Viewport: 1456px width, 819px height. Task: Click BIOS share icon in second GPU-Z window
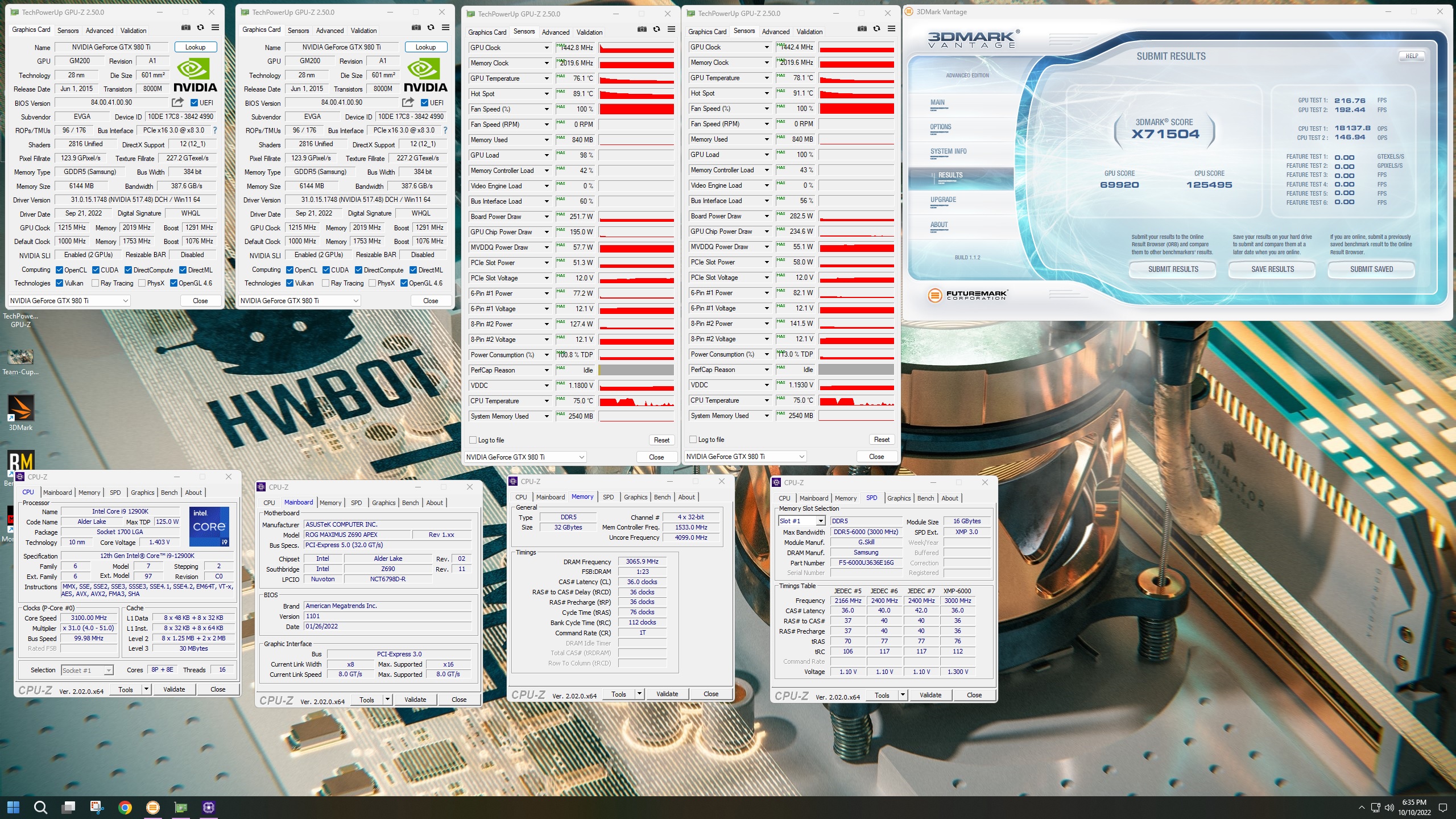pos(408,102)
